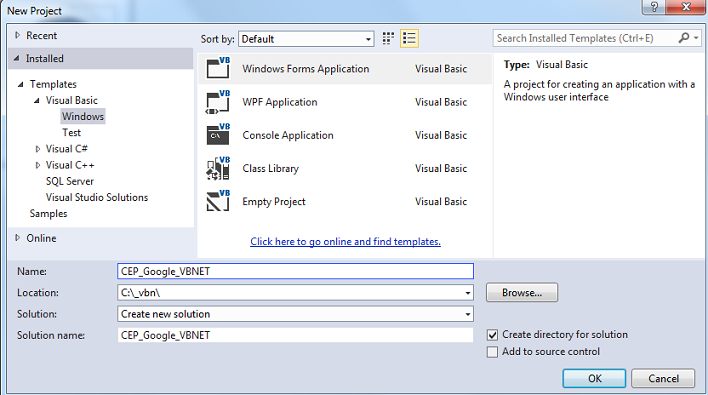Viewport: 708px width, 395px height.
Task: Click into the Solution name field
Action: [x=295, y=335]
